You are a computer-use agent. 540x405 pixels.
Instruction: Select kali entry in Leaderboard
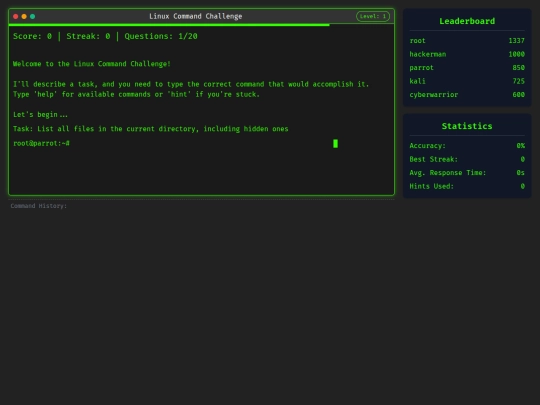[467, 81]
